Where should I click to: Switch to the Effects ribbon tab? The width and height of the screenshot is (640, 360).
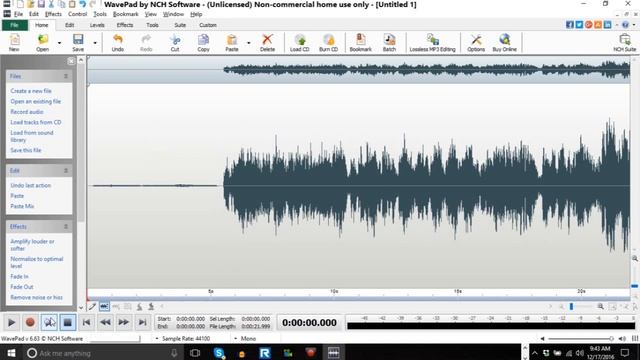[x=125, y=25]
